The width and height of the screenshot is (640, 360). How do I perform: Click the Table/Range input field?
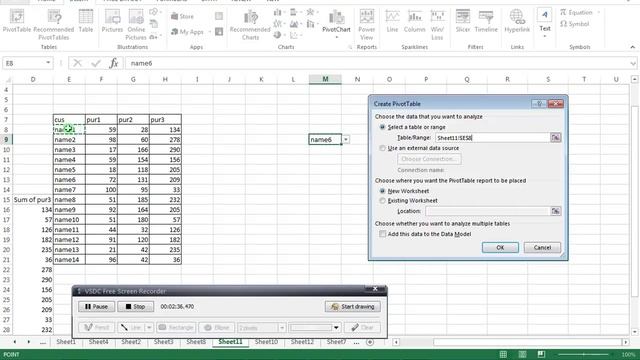tap(493, 138)
